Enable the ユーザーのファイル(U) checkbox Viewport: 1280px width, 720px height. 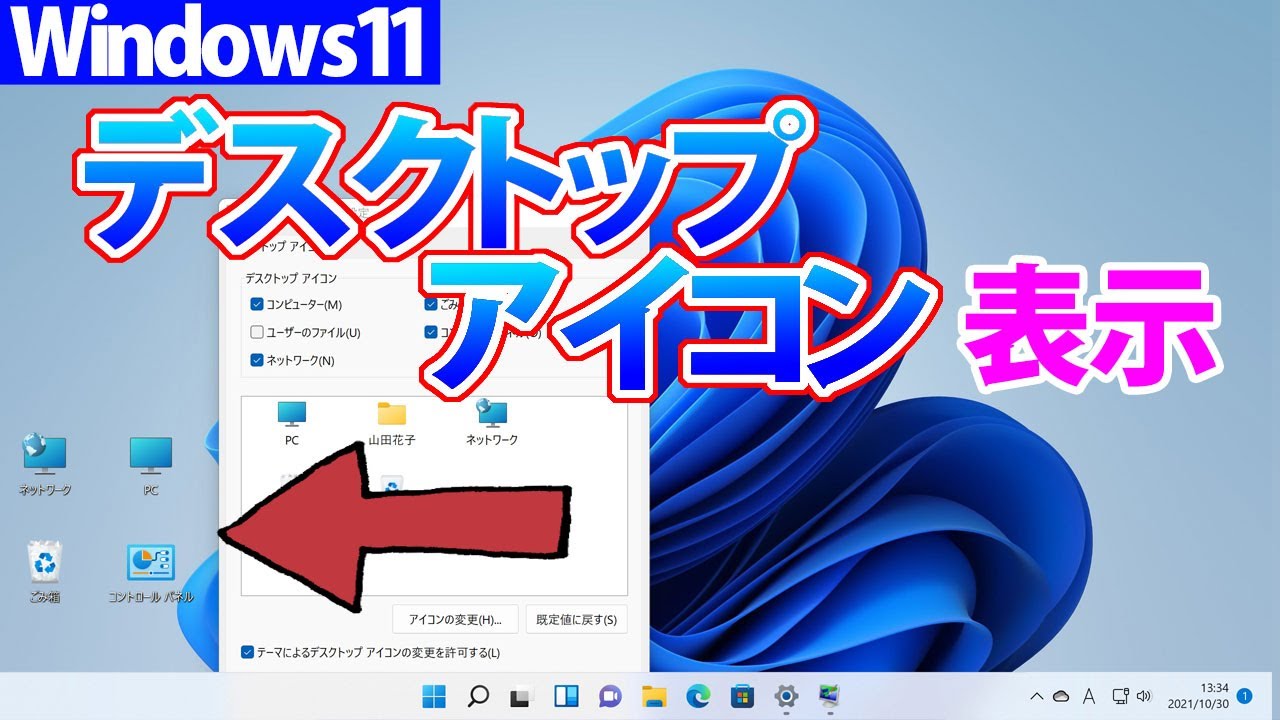coord(257,333)
